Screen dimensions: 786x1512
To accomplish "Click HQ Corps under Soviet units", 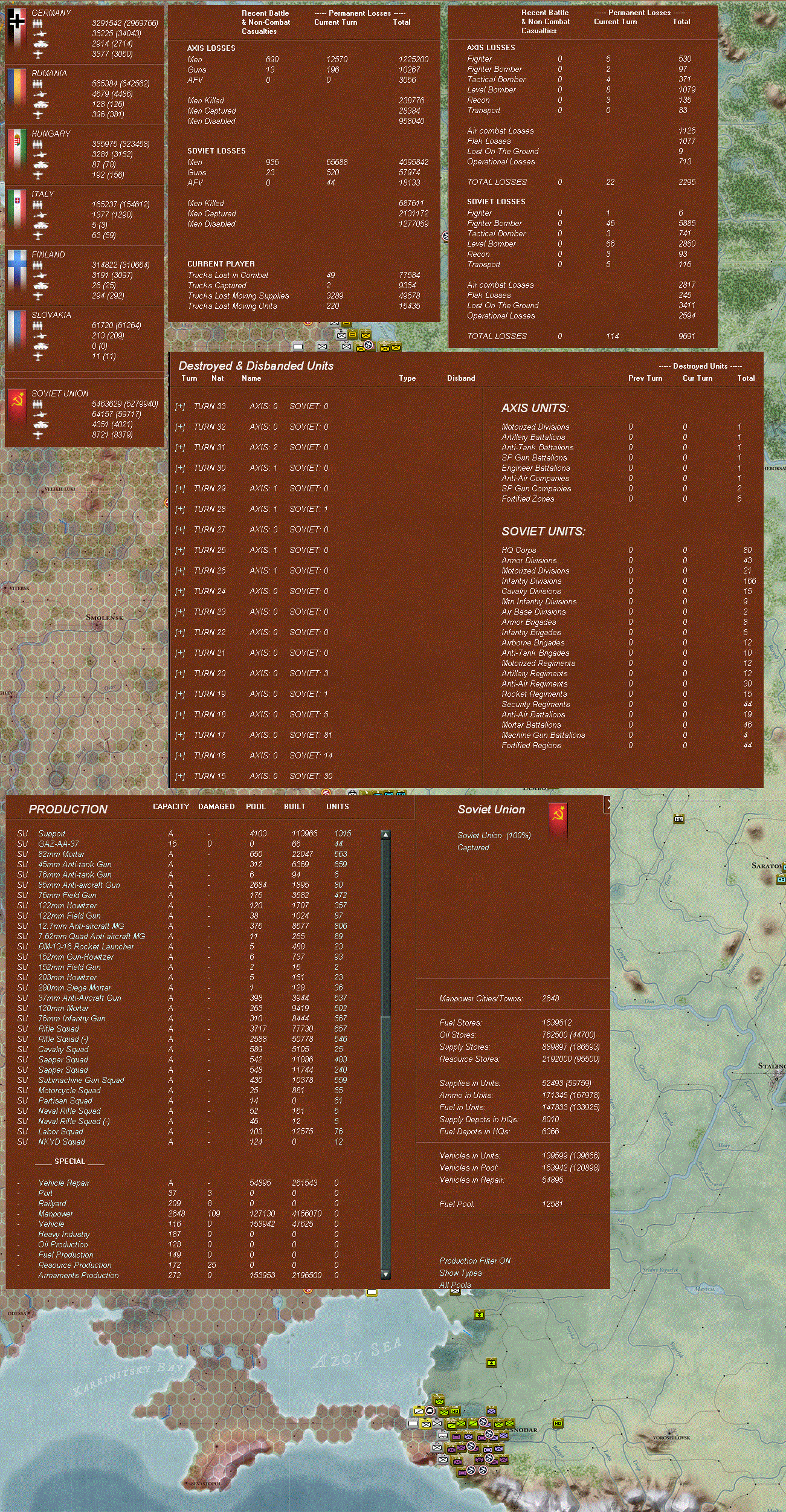I will 627,551.
